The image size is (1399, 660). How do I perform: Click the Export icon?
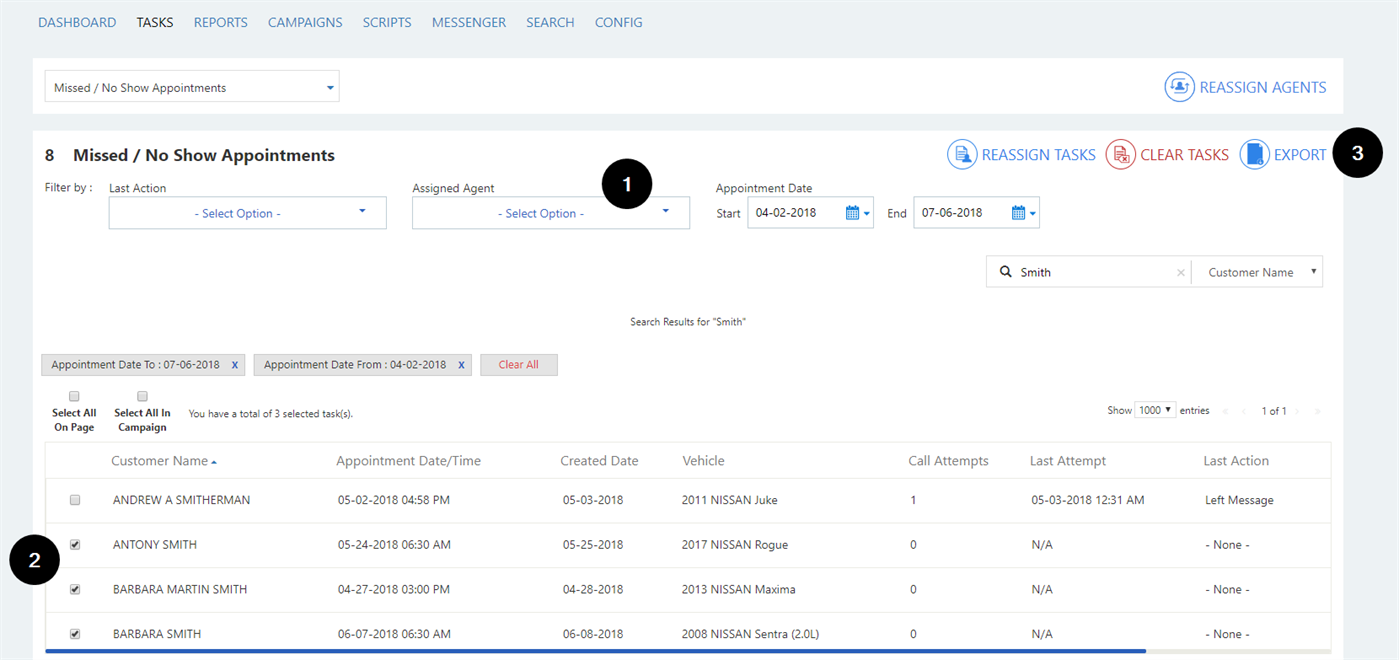click(1254, 154)
